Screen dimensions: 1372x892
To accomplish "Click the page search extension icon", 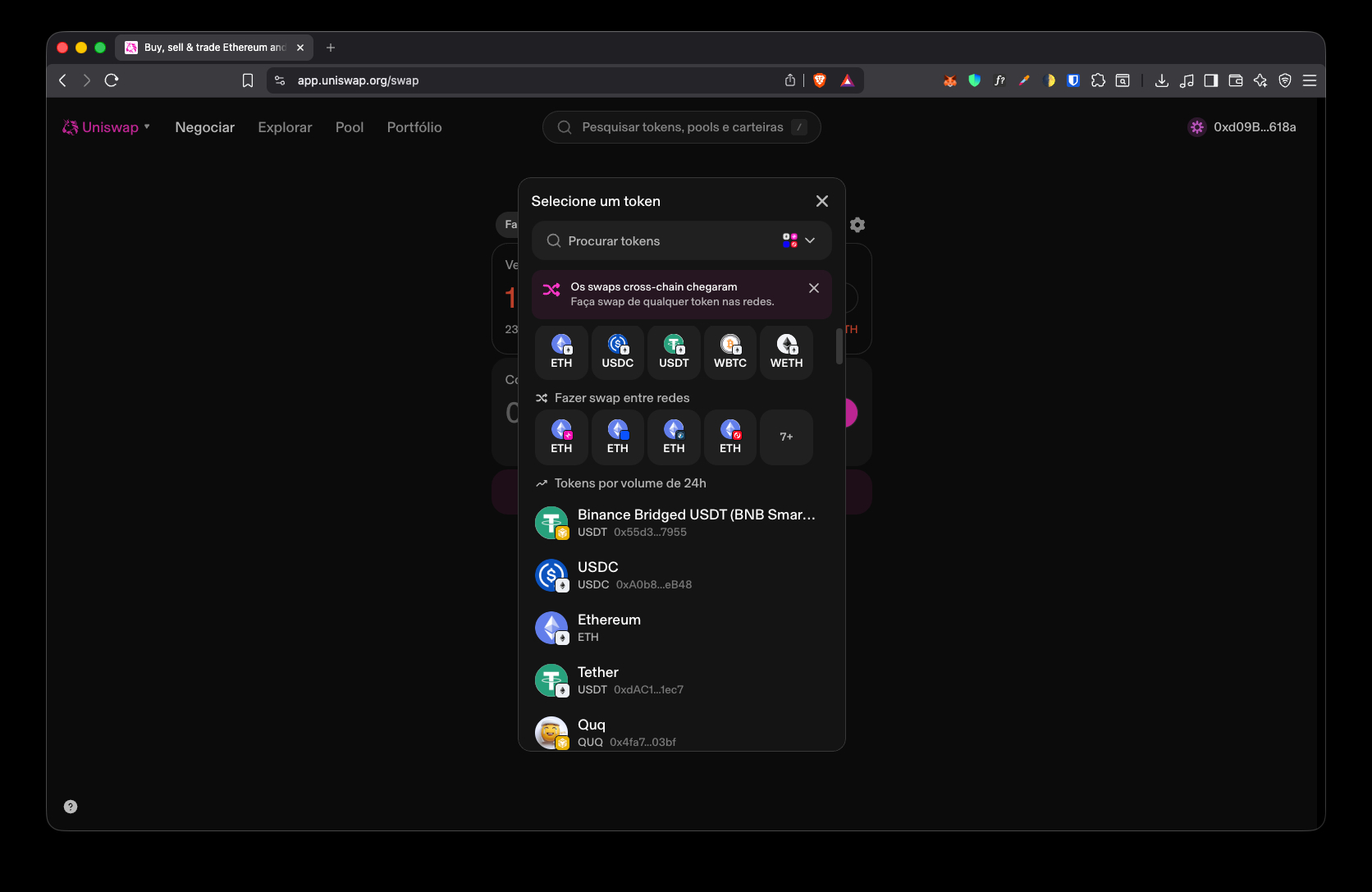I will pyautogui.click(x=1123, y=80).
